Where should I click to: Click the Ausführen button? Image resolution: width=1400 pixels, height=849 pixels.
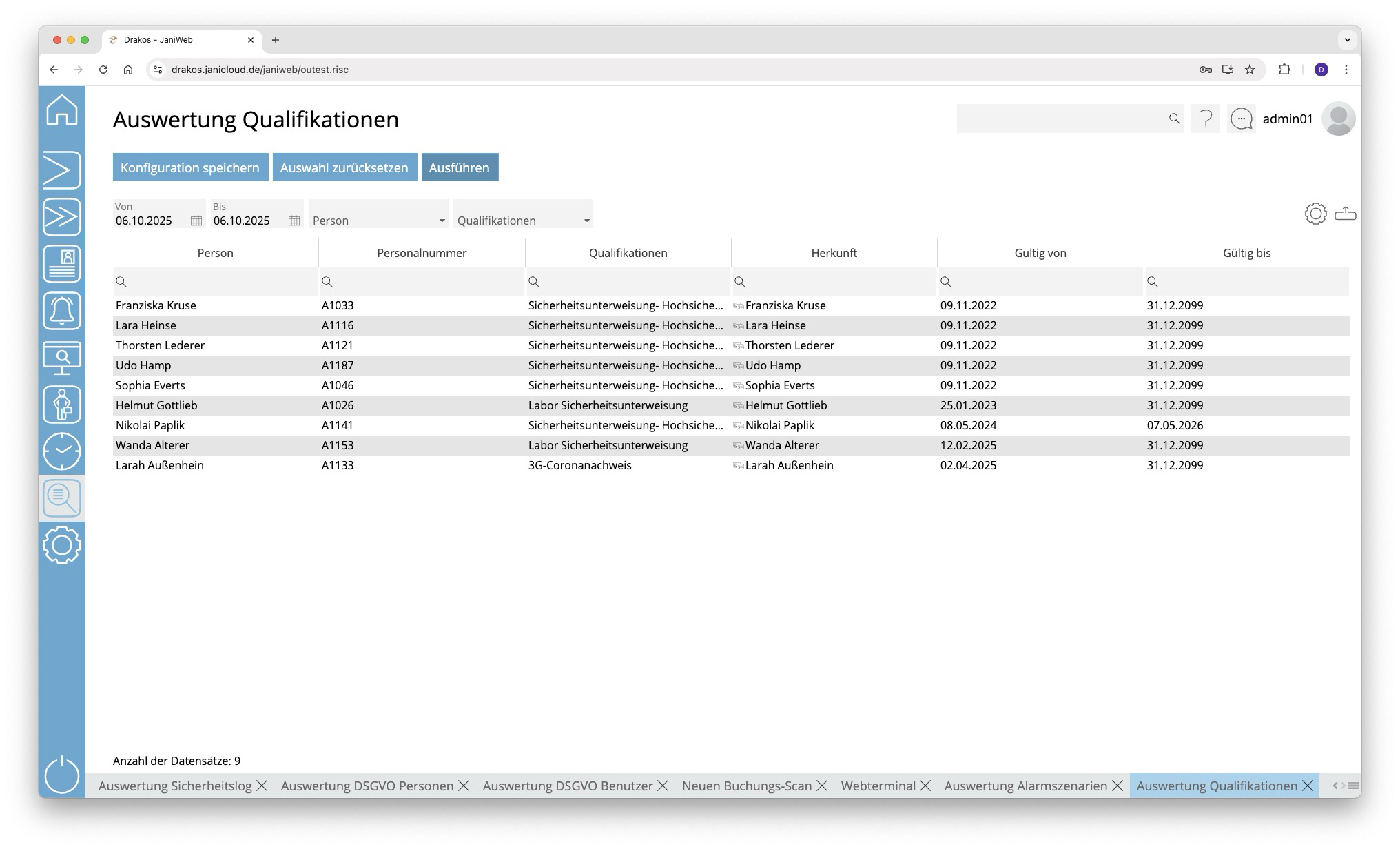(460, 167)
